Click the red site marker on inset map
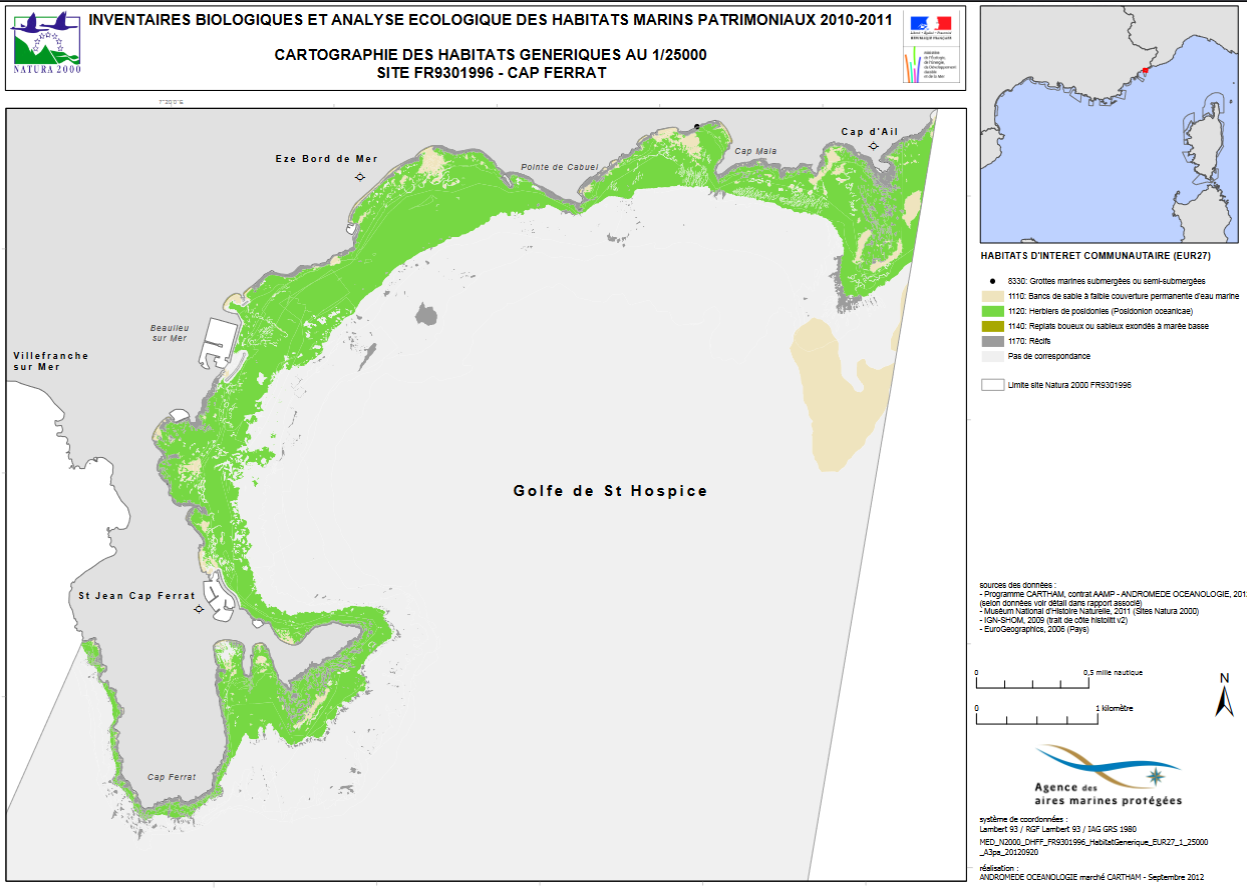 point(1145,70)
